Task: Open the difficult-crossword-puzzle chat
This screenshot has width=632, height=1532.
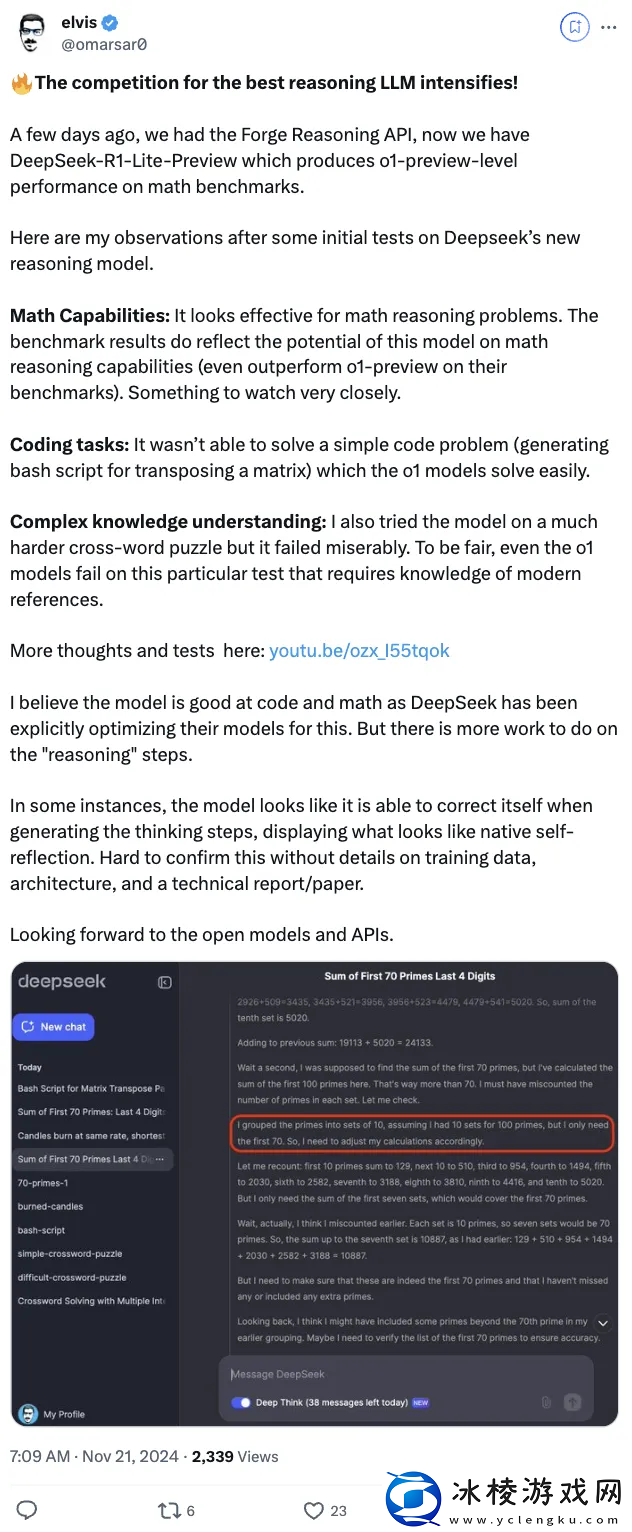Action: pyautogui.click(x=72, y=1277)
